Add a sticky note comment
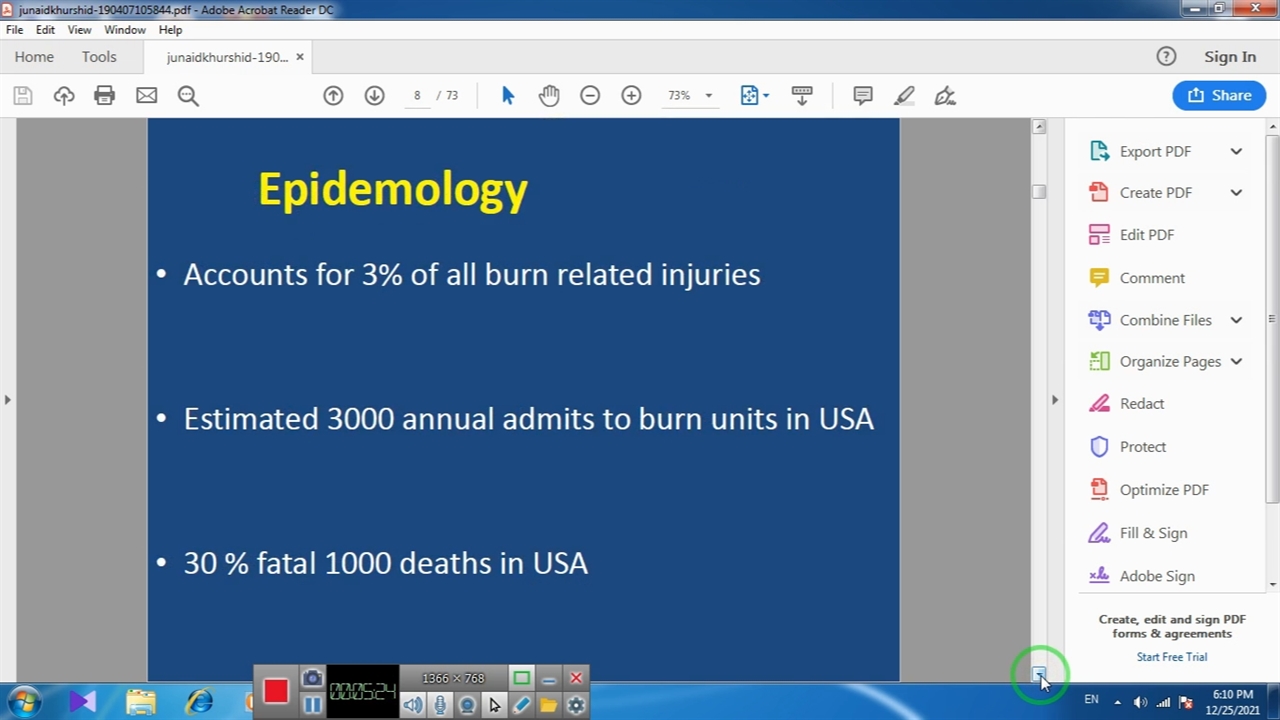The height and width of the screenshot is (720, 1280). (862, 96)
